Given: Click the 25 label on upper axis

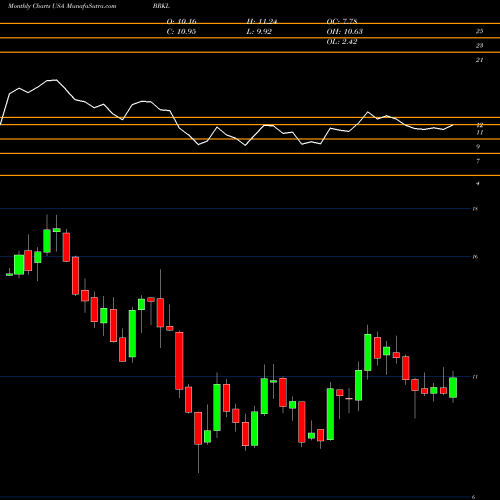Looking at the screenshot, I should (x=479, y=31).
